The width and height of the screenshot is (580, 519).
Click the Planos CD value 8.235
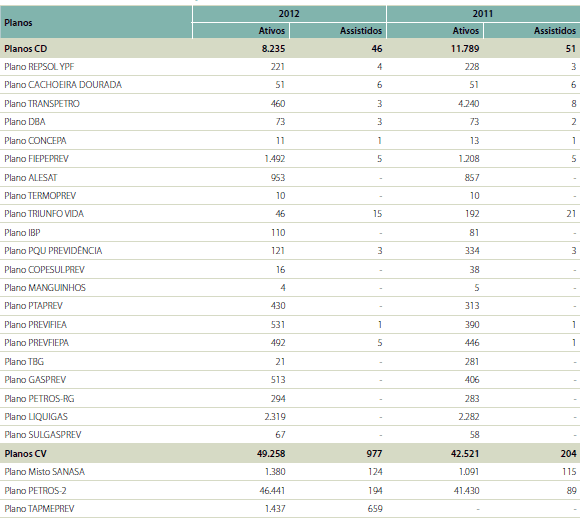tap(273, 49)
